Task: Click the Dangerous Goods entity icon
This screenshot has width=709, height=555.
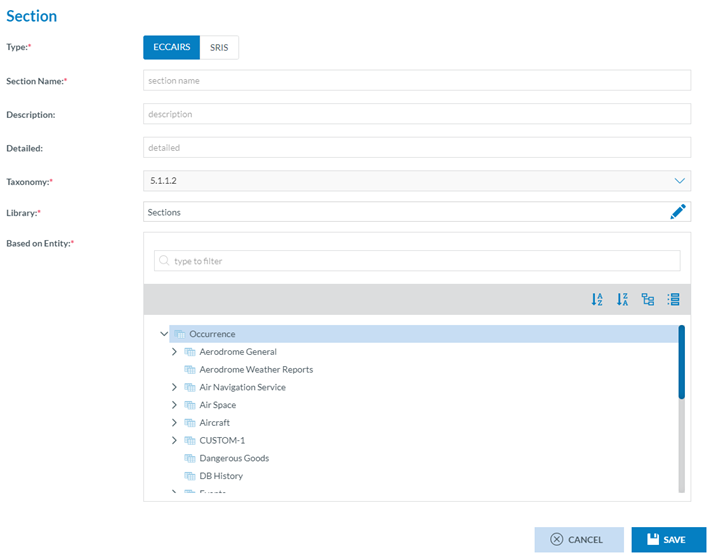Action: 189,459
